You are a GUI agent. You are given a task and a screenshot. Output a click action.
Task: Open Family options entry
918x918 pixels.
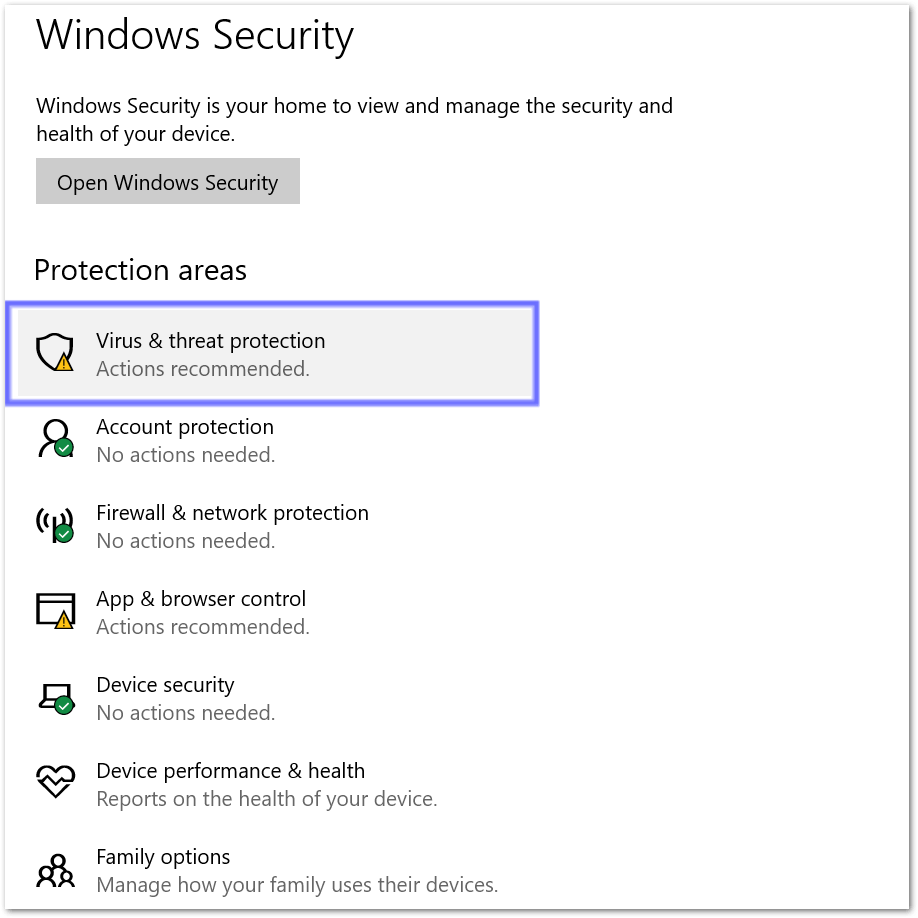point(163,857)
